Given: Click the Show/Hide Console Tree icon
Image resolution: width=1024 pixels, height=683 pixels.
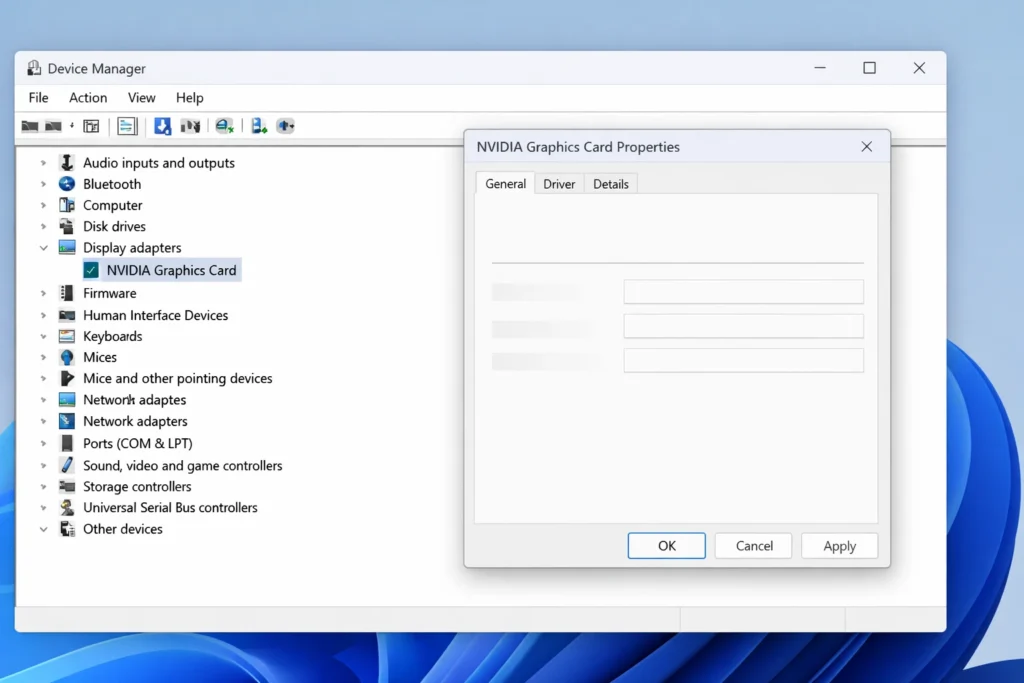Looking at the screenshot, I should click(x=91, y=126).
